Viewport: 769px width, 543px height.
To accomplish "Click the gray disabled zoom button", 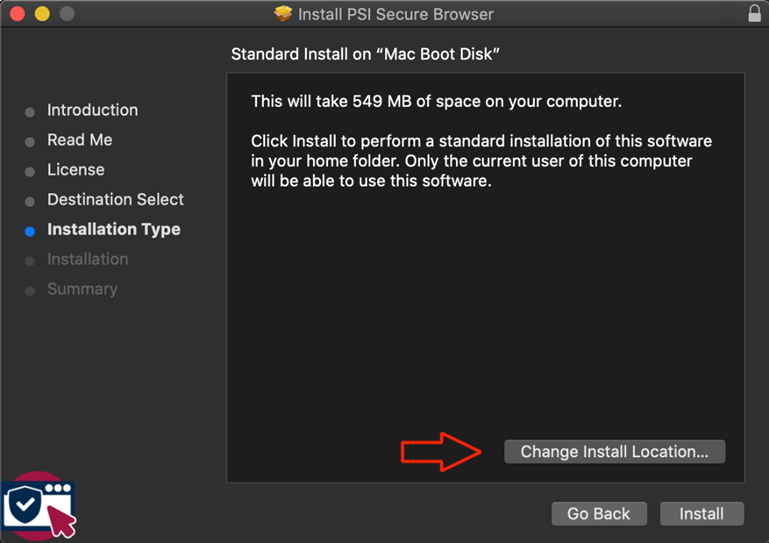I will click(67, 14).
